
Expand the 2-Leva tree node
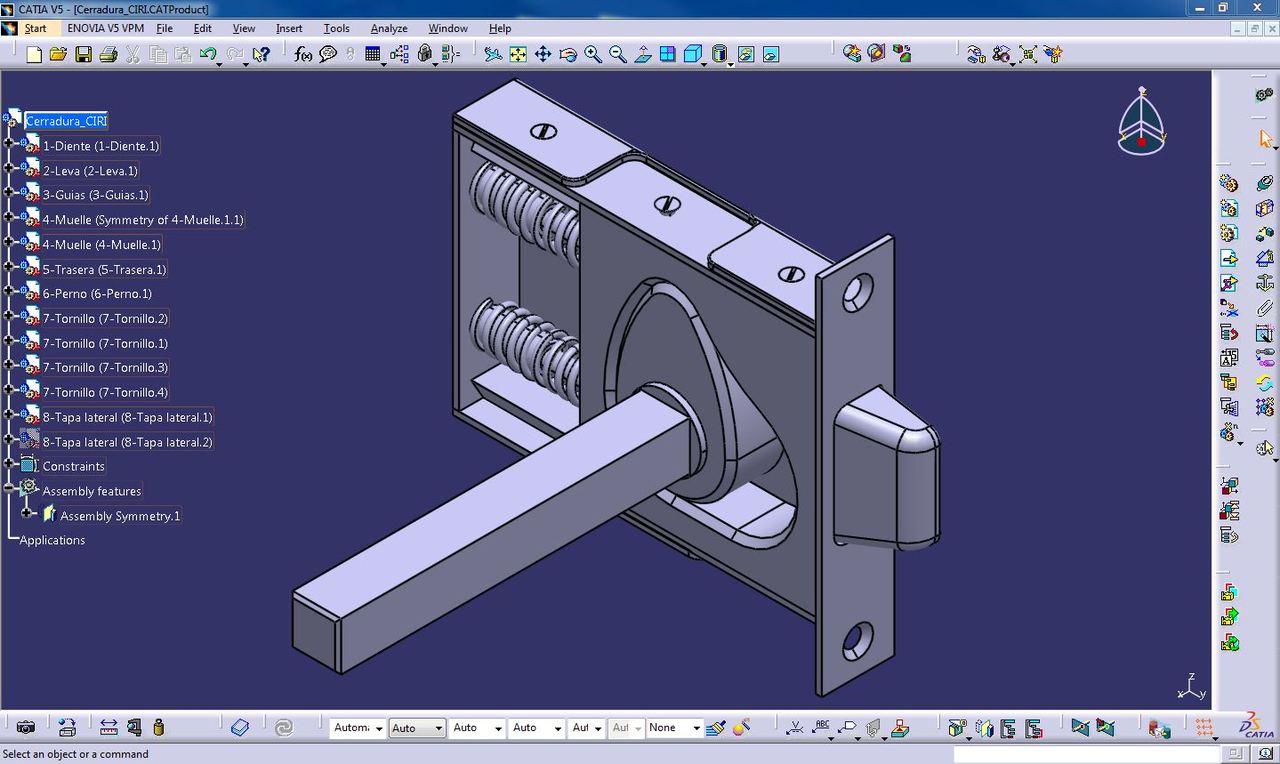[x=9, y=170]
